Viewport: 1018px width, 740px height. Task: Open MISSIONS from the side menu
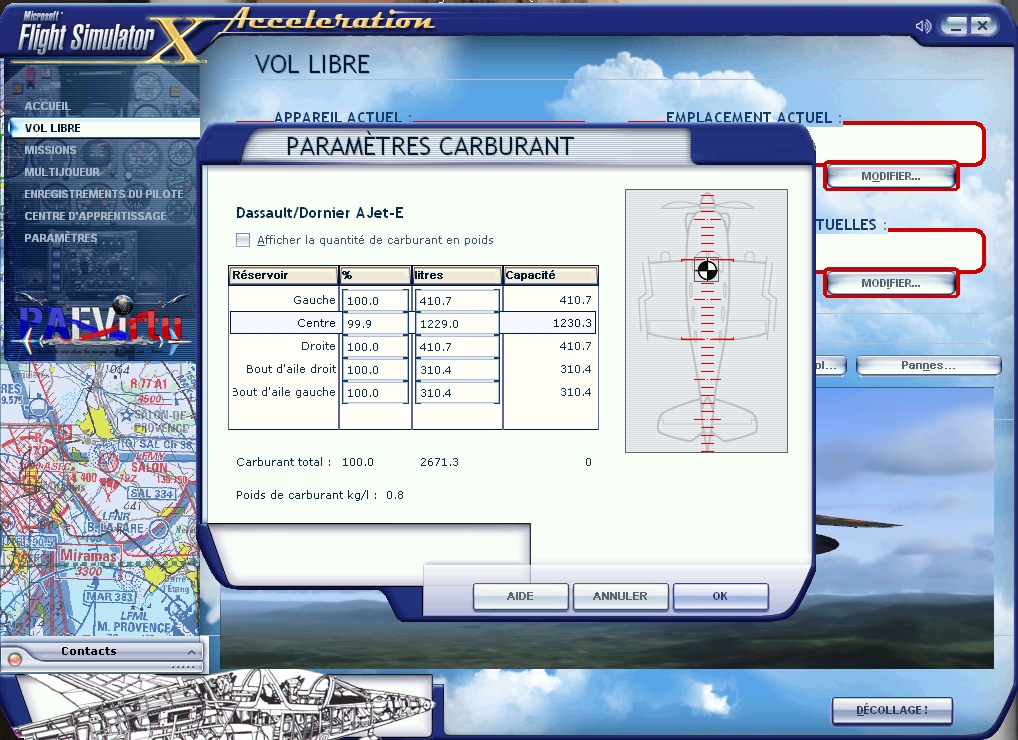click(x=50, y=150)
